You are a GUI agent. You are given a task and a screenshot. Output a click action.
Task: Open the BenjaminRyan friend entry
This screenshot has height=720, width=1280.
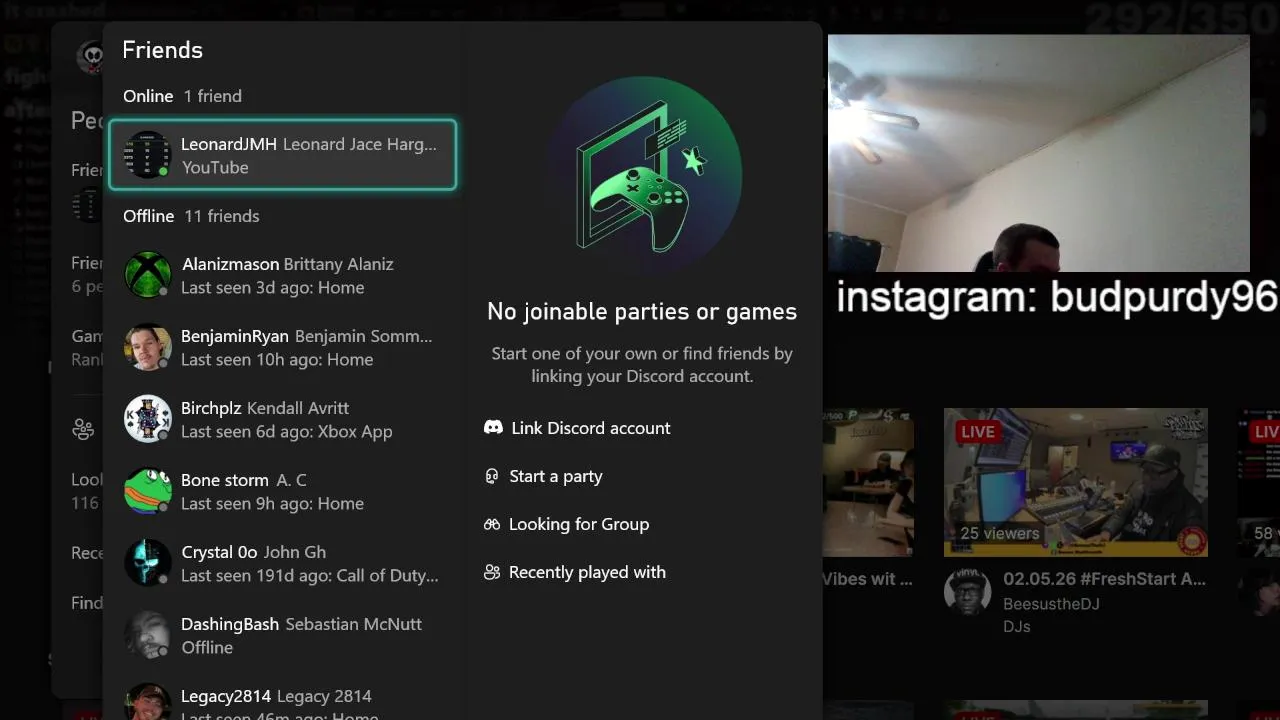click(282, 347)
